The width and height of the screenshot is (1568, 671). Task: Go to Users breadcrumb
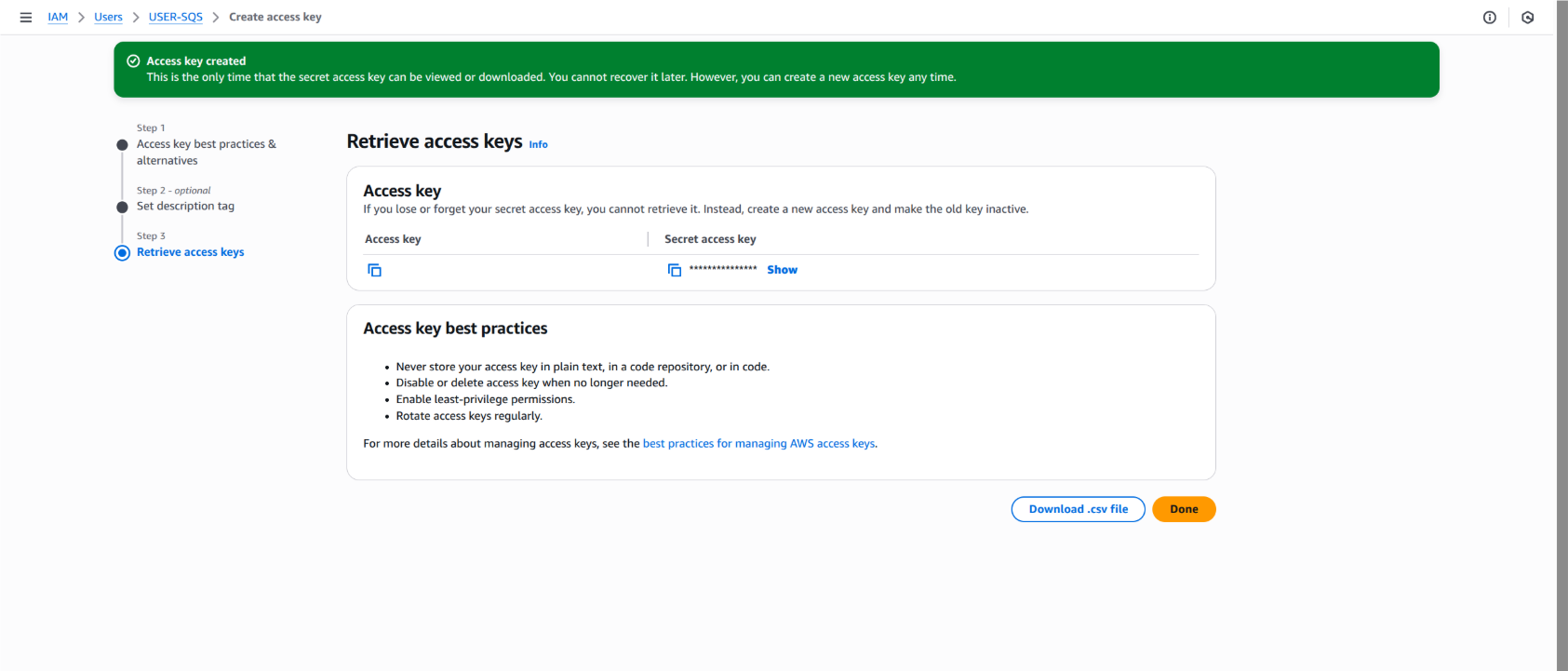click(108, 17)
